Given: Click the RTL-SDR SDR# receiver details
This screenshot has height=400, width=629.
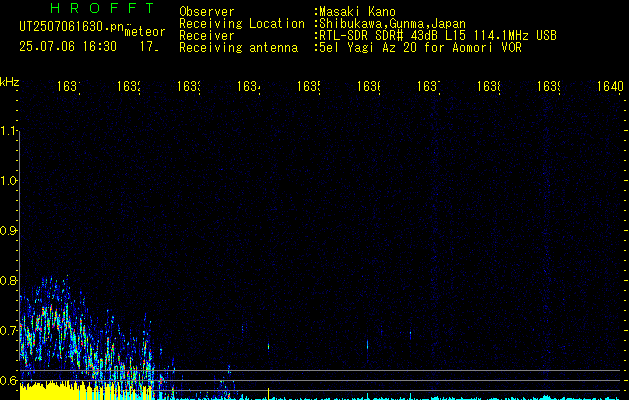Looking at the screenshot, I should [438, 36].
